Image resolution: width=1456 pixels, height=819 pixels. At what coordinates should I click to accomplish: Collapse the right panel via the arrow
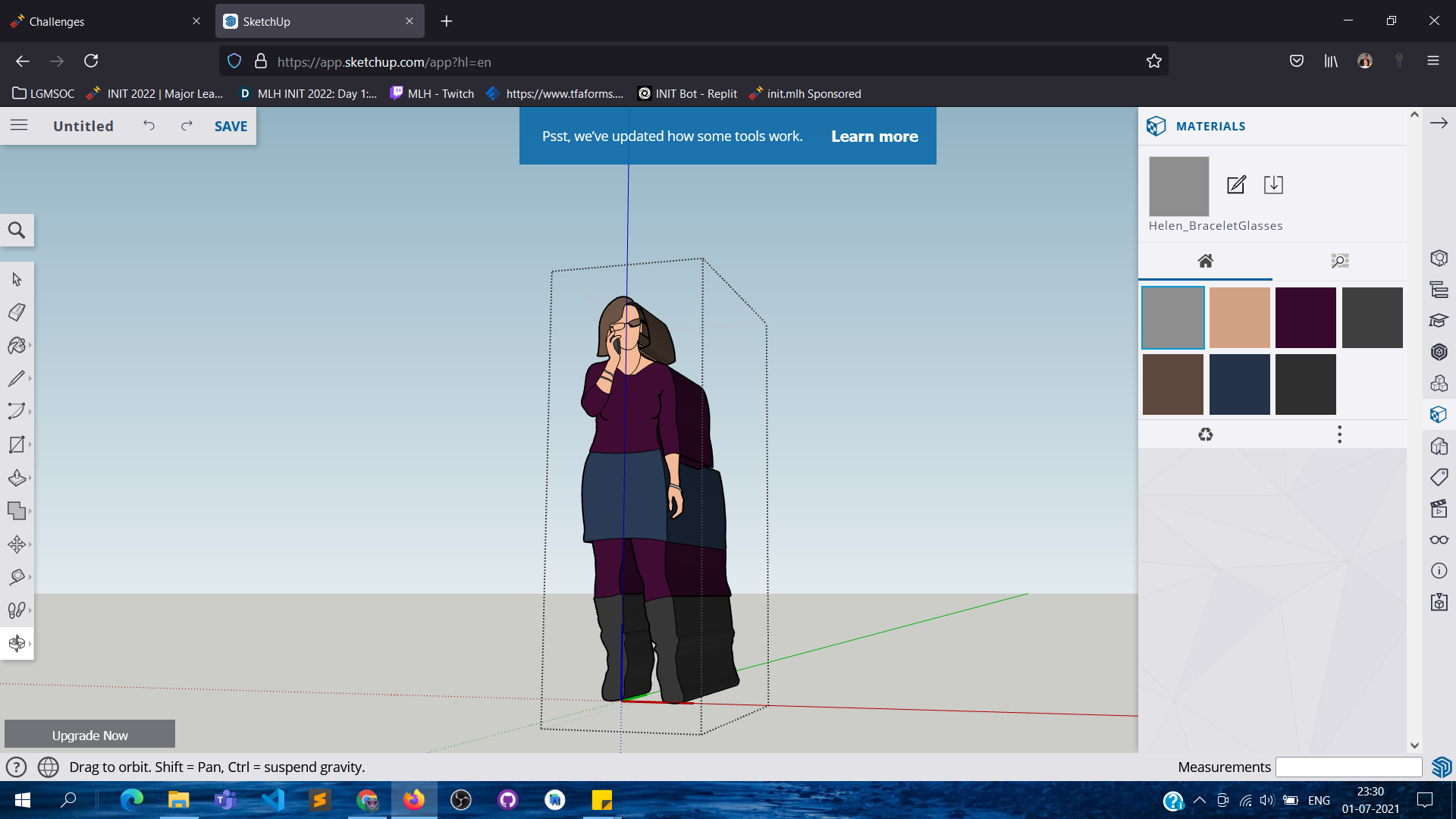tap(1440, 122)
